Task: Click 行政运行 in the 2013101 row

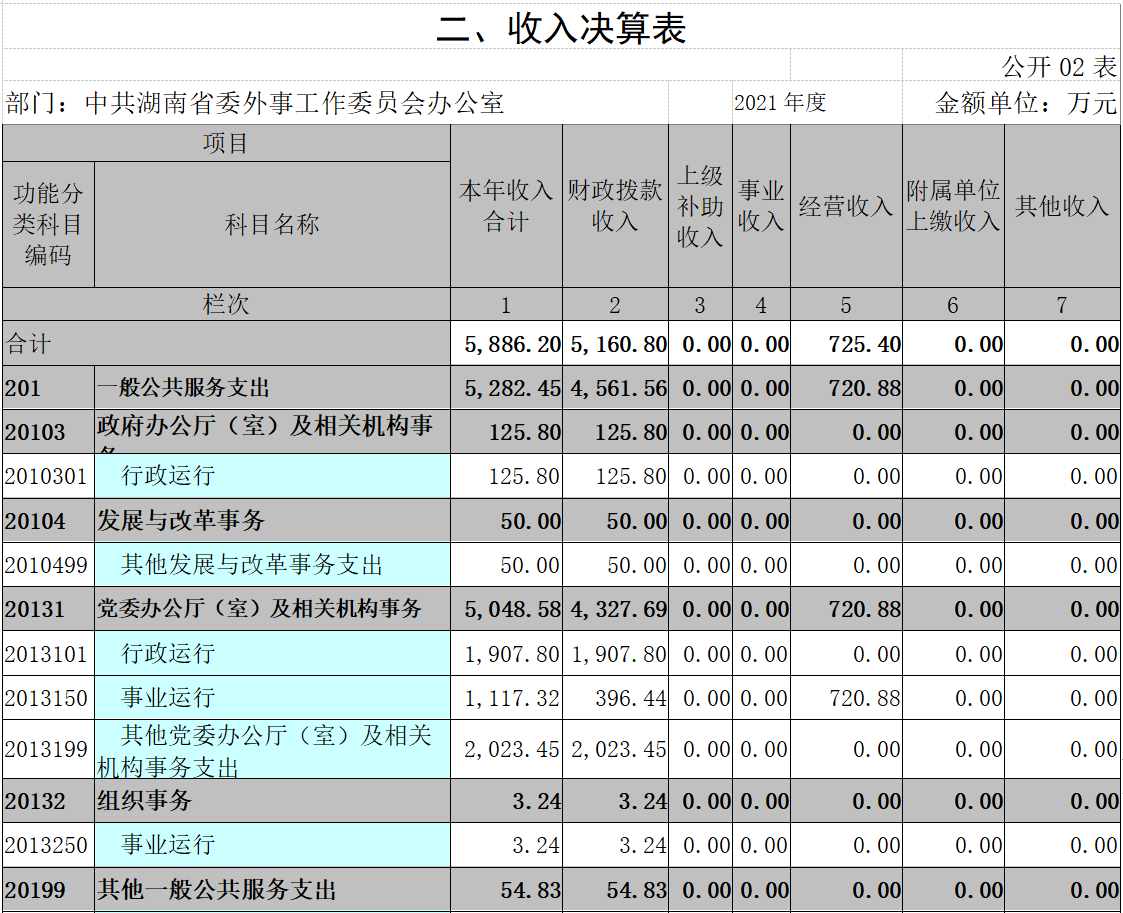Action: click(x=272, y=654)
